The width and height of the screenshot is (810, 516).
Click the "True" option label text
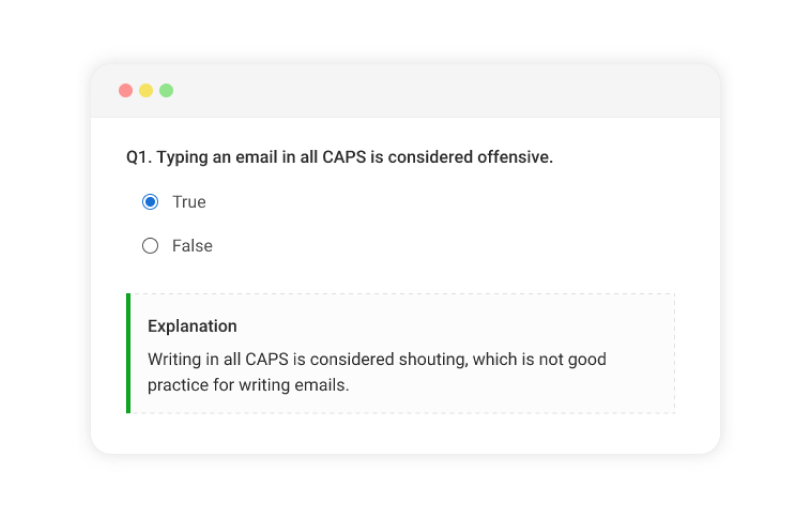coord(189,202)
